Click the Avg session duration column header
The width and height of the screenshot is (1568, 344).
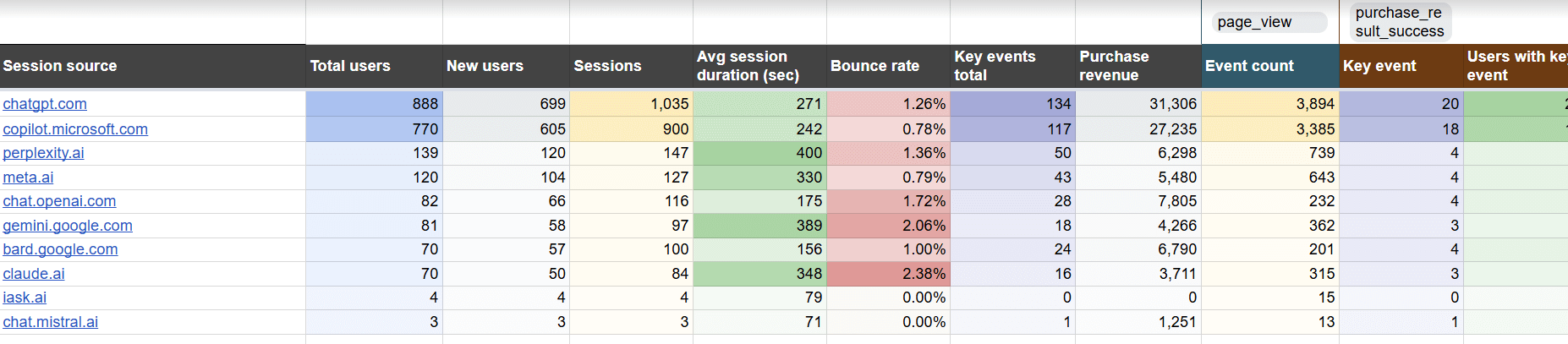[760, 66]
